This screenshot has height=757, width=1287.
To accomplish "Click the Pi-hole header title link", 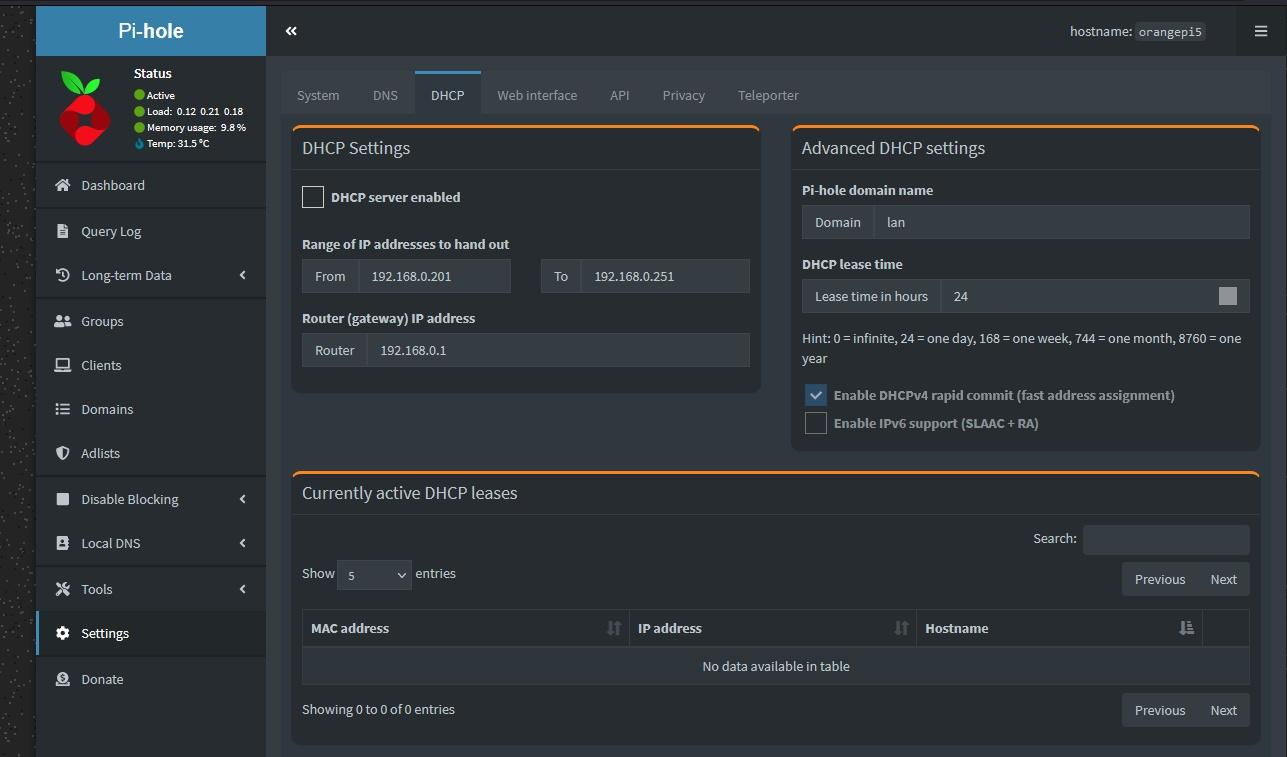I will [x=151, y=31].
